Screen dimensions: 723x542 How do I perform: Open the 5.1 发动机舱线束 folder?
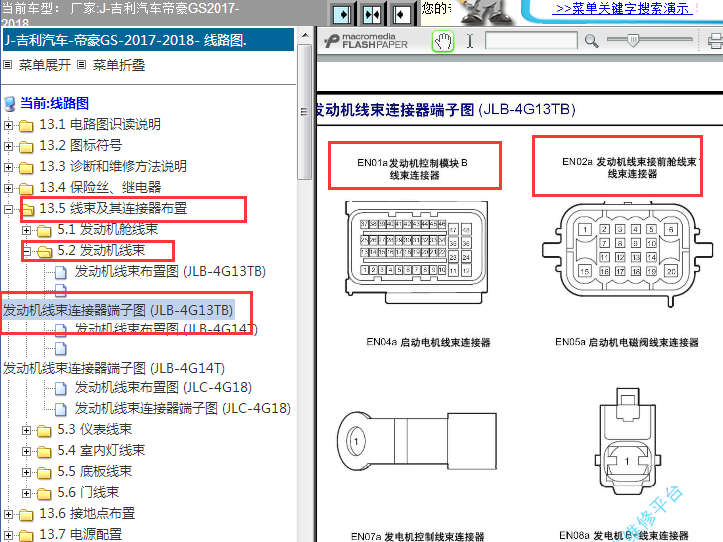tap(107, 229)
